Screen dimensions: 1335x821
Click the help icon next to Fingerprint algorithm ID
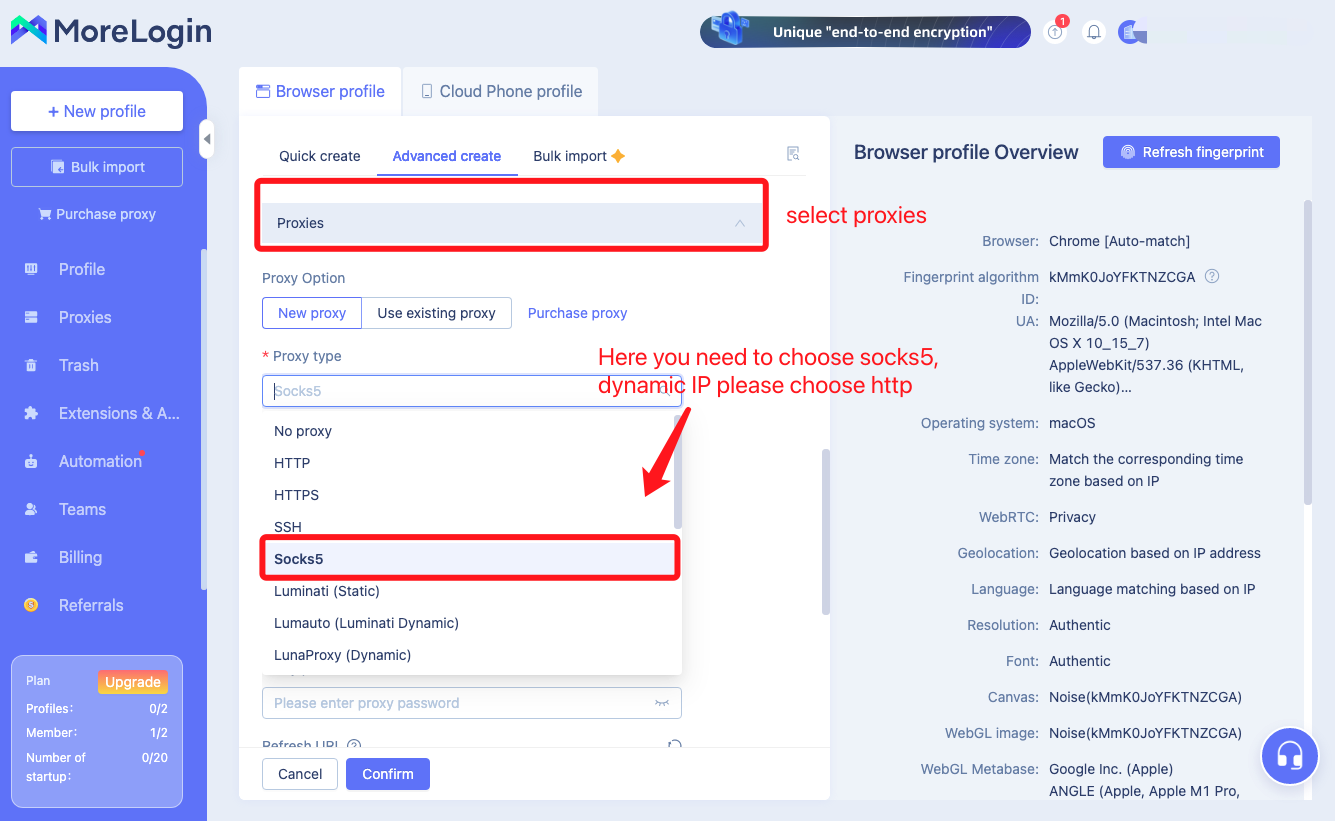coord(1212,277)
